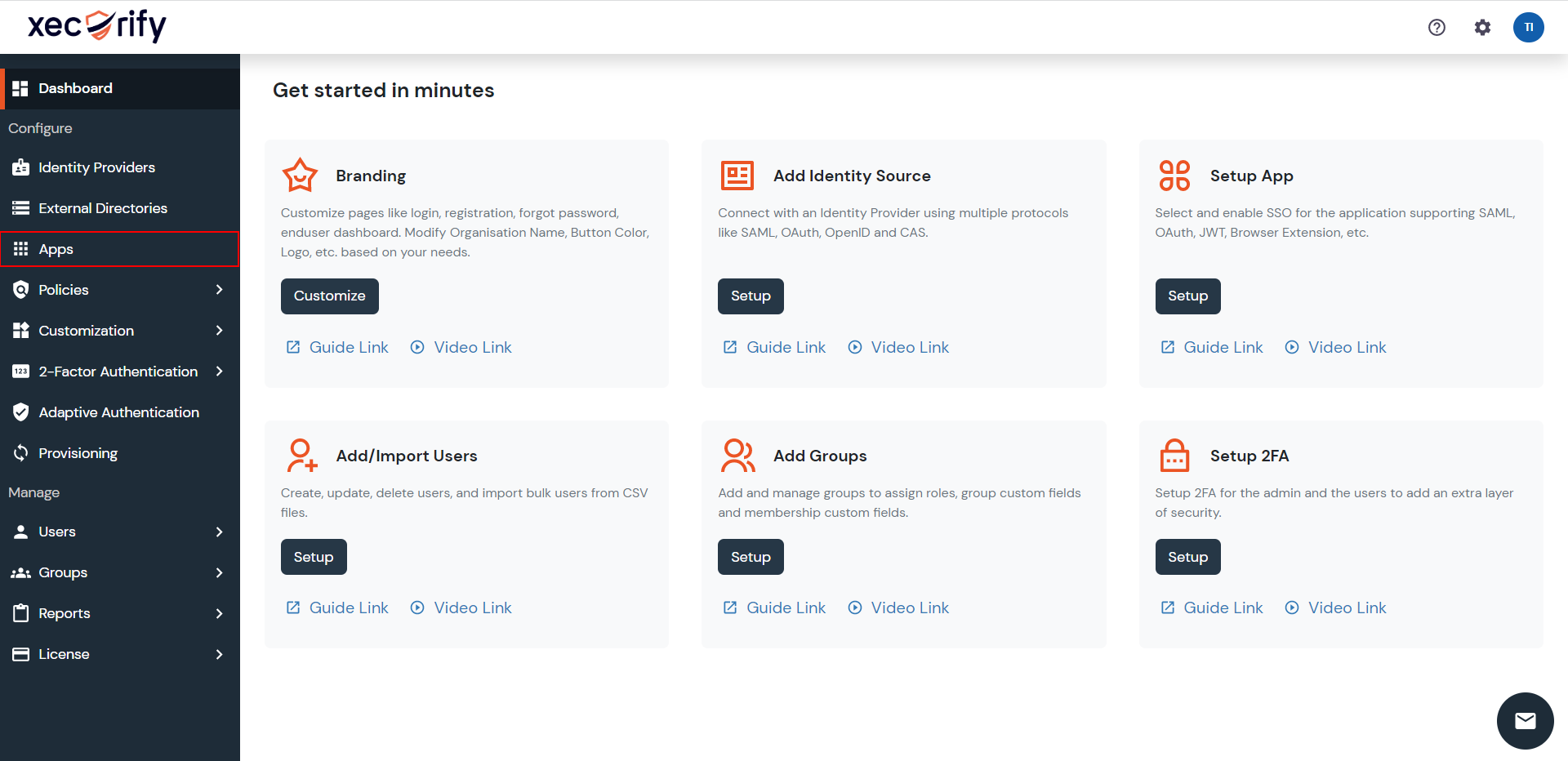The image size is (1568, 761).
Task: Click Setup under Add Groups
Action: (751, 557)
